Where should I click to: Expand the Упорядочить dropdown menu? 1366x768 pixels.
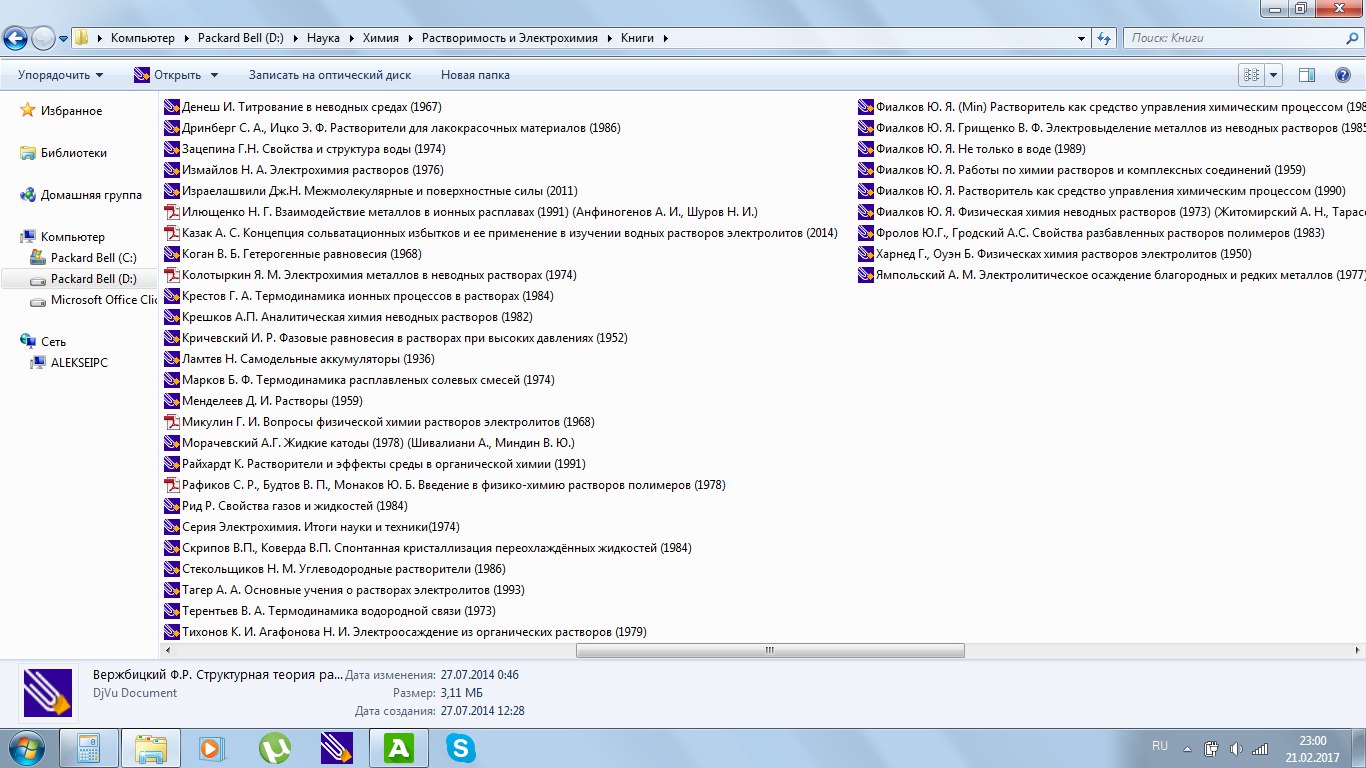pyautogui.click(x=60, y=75)
